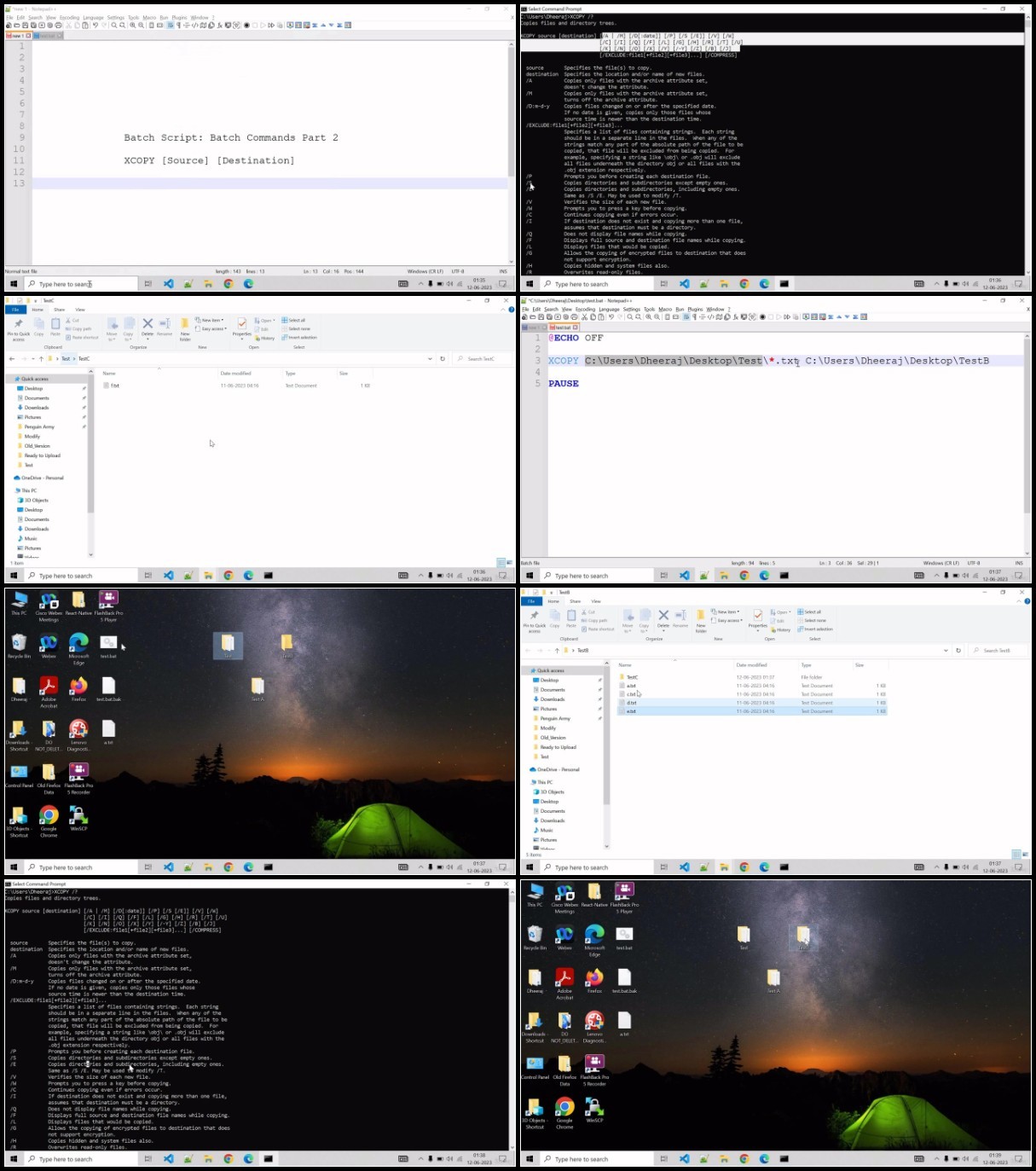Expand address history chevron in TestB Explorer
This screenshot has width=1036, height=1171.
(x=946, y=650)
